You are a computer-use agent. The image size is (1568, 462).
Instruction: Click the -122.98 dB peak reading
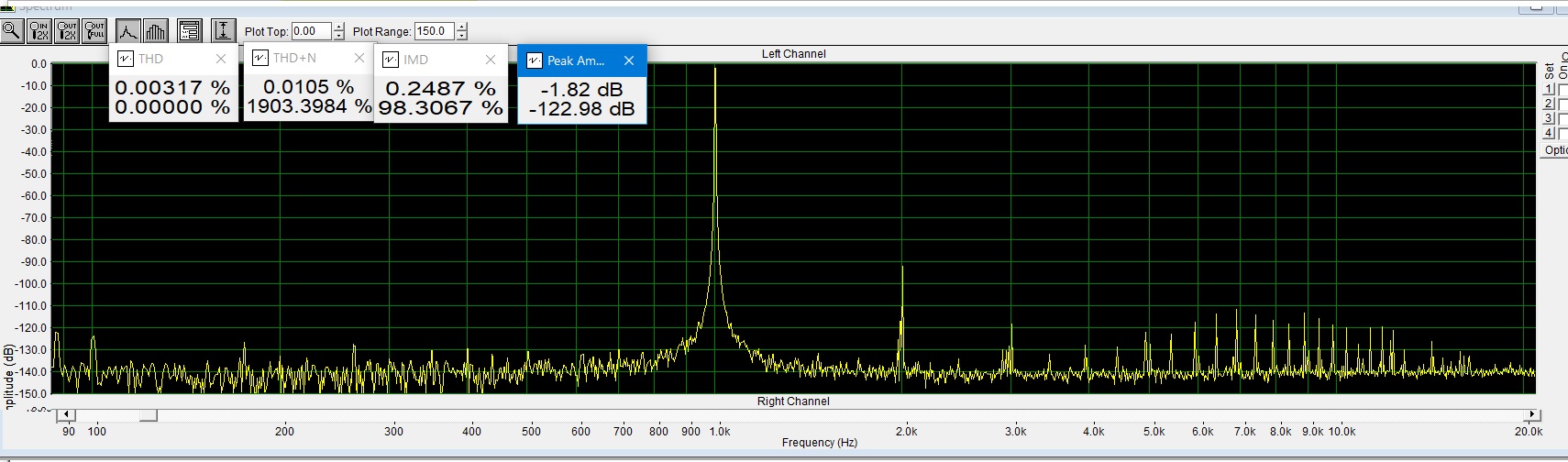(582, 109)
